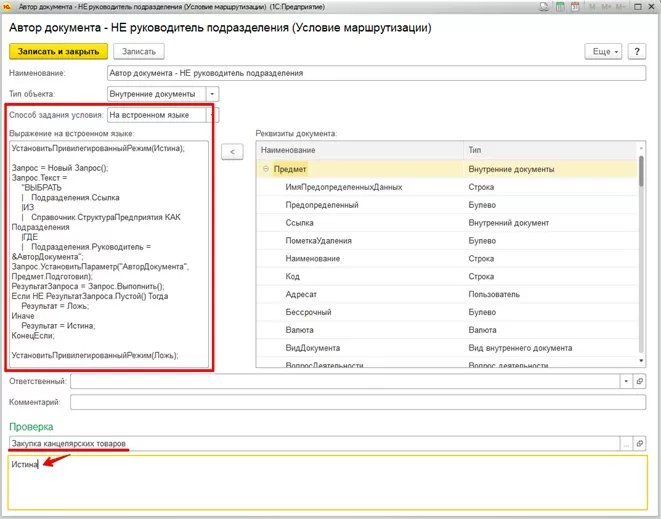Click the open icon beside Ответственный field
The width and height of the screenshot is (661, 519).
coord(640,381)
